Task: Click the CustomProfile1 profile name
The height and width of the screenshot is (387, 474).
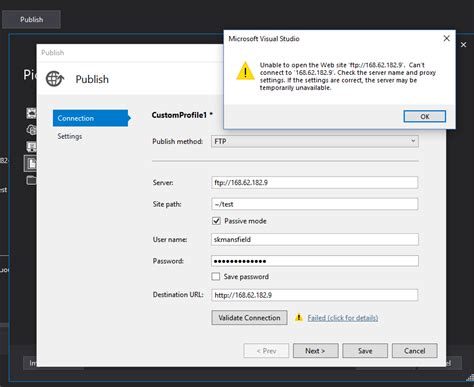Action: pyautogui.click(x=179, y=115)
